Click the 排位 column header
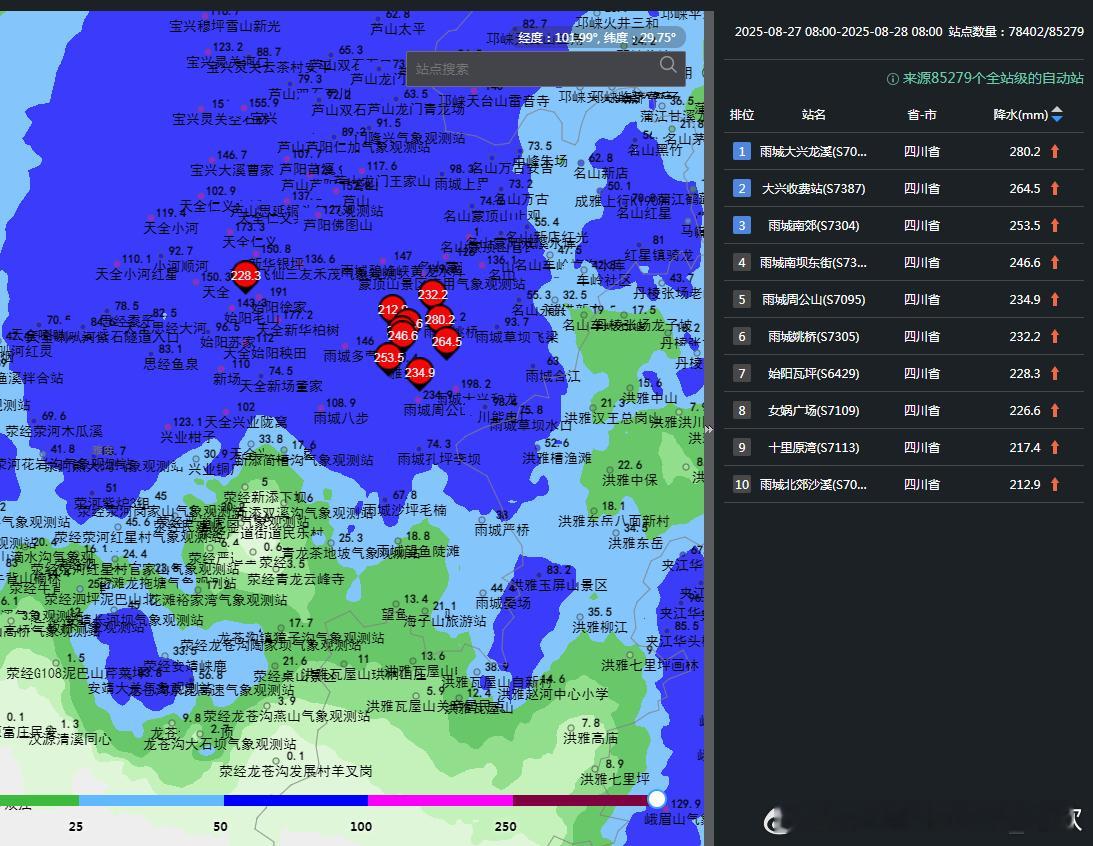The image size is (1093, 846). pyautogui.click(x=742, y=114)
